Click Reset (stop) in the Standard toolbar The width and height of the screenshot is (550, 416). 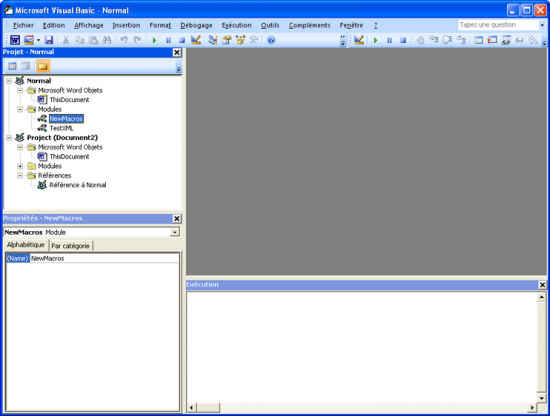point(182,40)
